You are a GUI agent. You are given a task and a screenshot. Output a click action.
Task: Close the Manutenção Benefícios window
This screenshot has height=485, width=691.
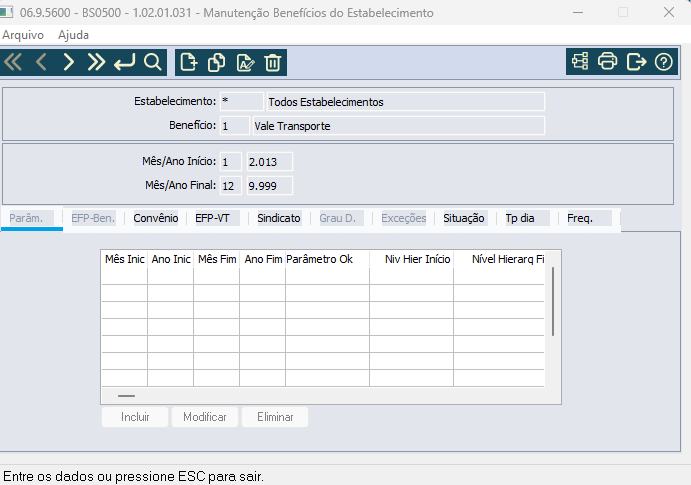coord(669,12)
